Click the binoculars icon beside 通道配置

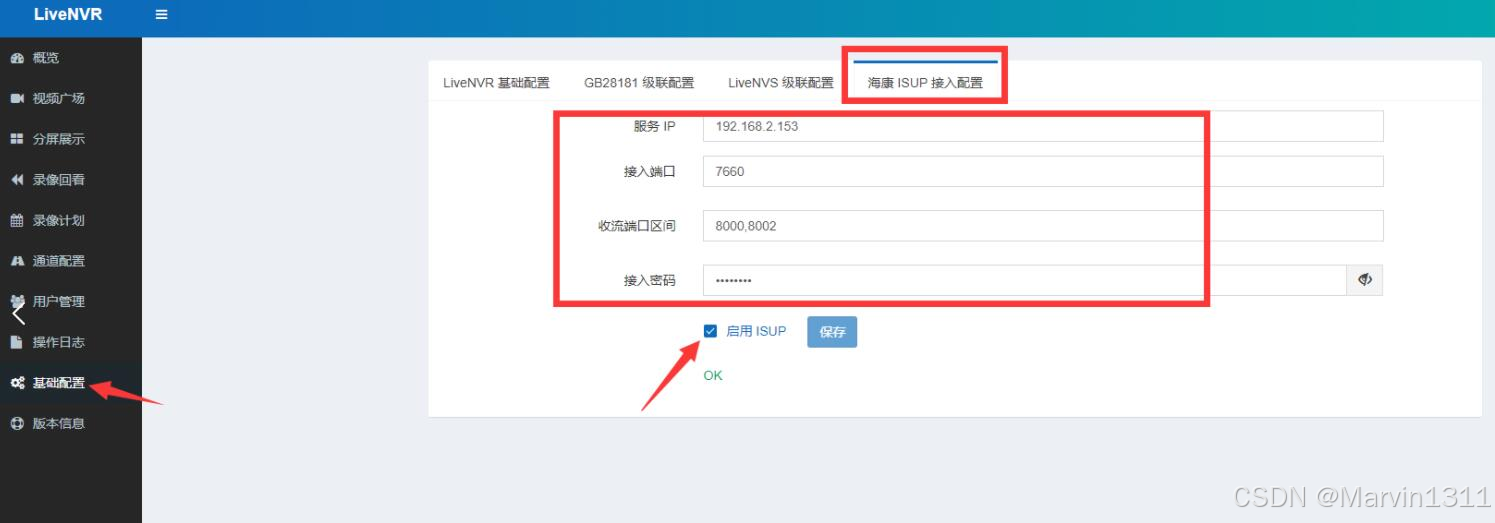(x=17, y=261)
